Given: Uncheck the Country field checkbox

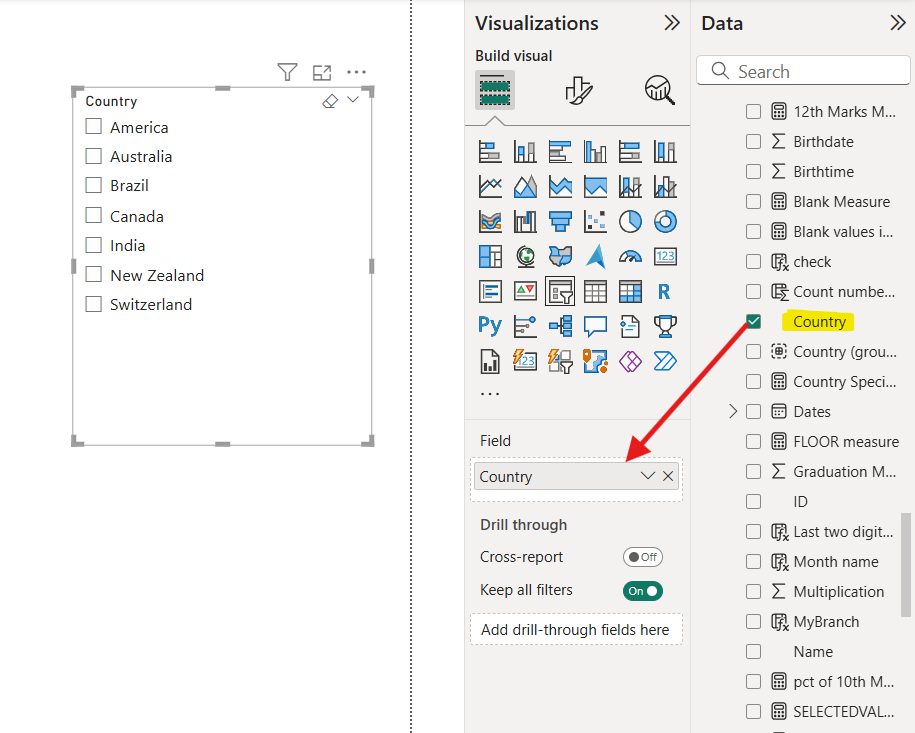Looking at the screenshot, I should pos(753,321).
